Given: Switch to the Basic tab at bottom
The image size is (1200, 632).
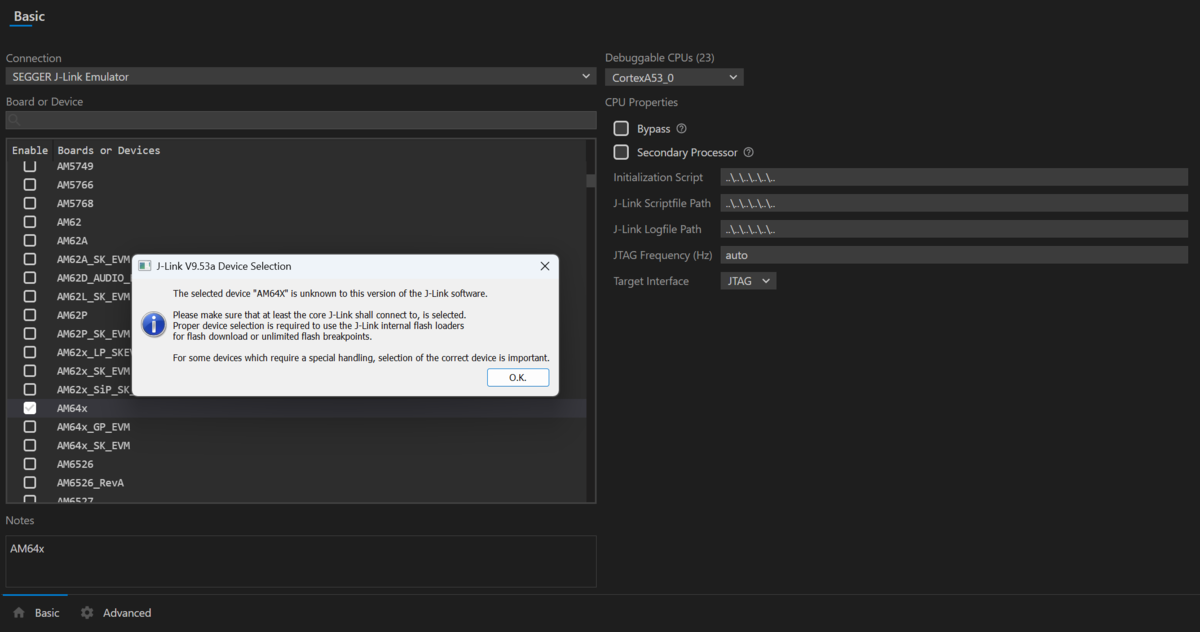Looking at the screenshot, I should pyautogui.click(x=35, y=613).
